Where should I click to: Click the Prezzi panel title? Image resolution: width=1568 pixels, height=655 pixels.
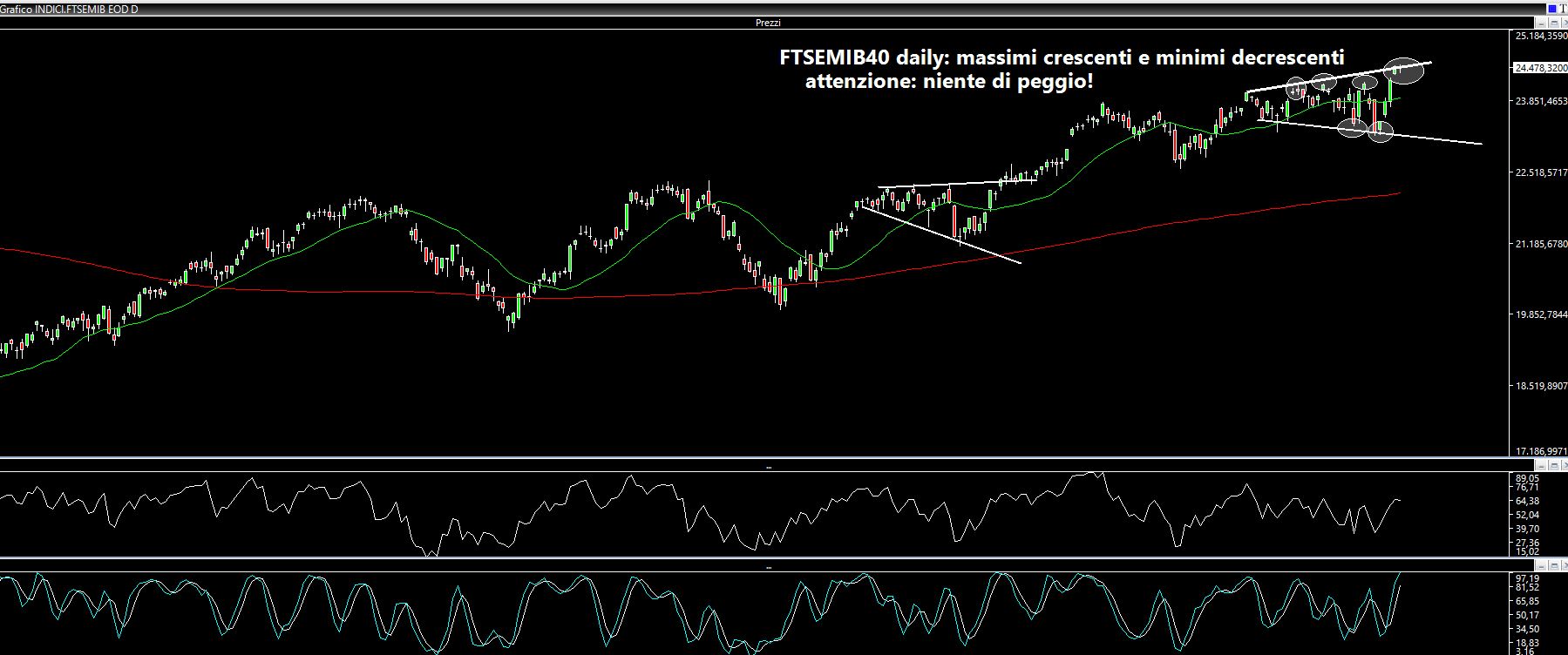point(768,23)
